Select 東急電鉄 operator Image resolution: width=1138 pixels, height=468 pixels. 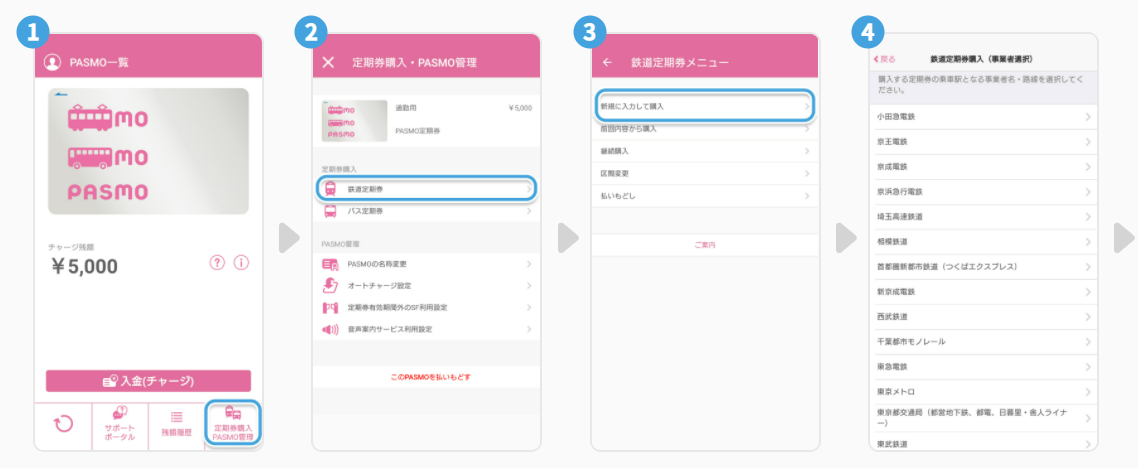(x=983, y=366)
